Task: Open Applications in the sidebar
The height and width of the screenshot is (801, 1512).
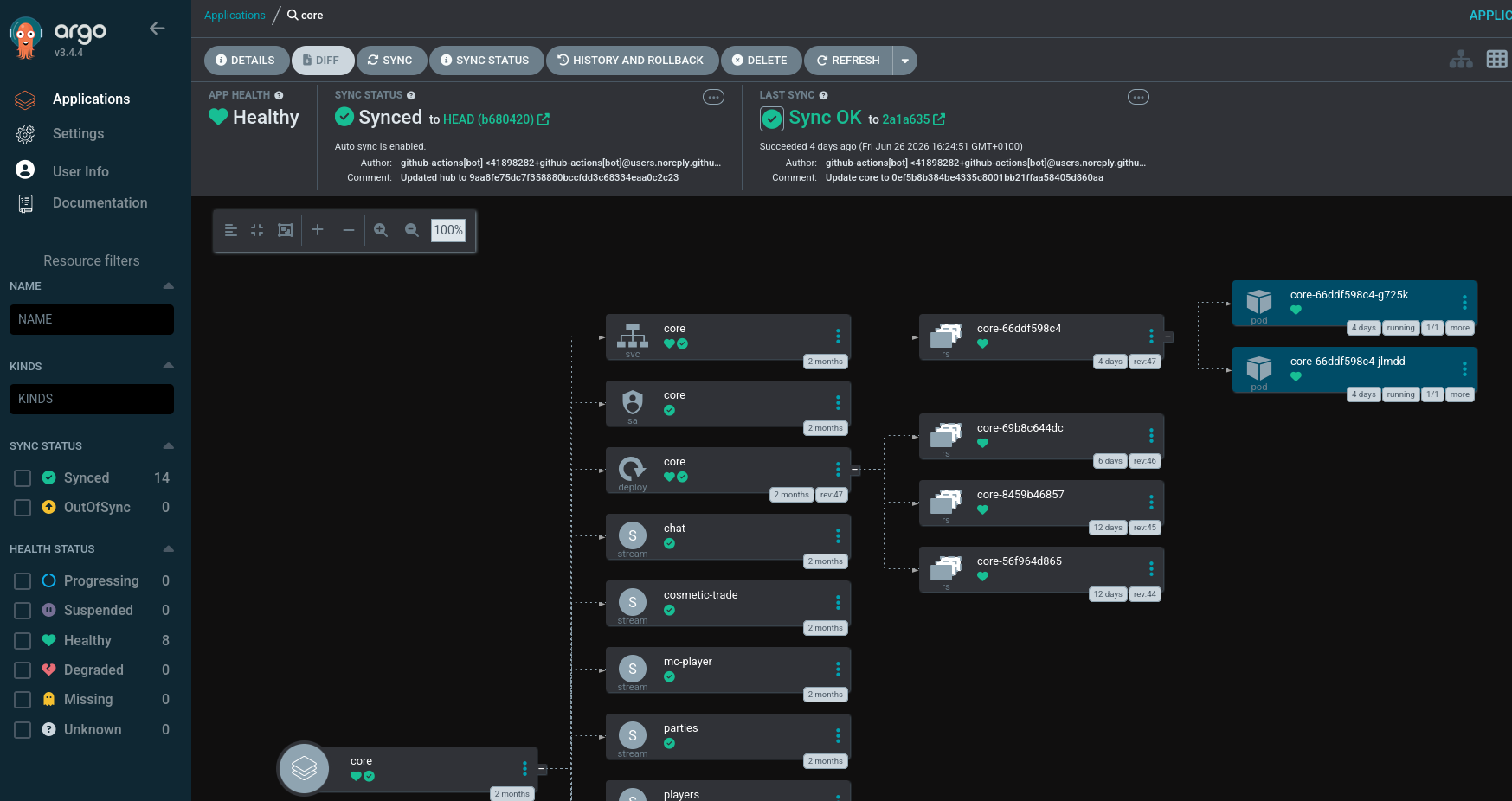Action: pyautogui.click(x=91, y=99)
